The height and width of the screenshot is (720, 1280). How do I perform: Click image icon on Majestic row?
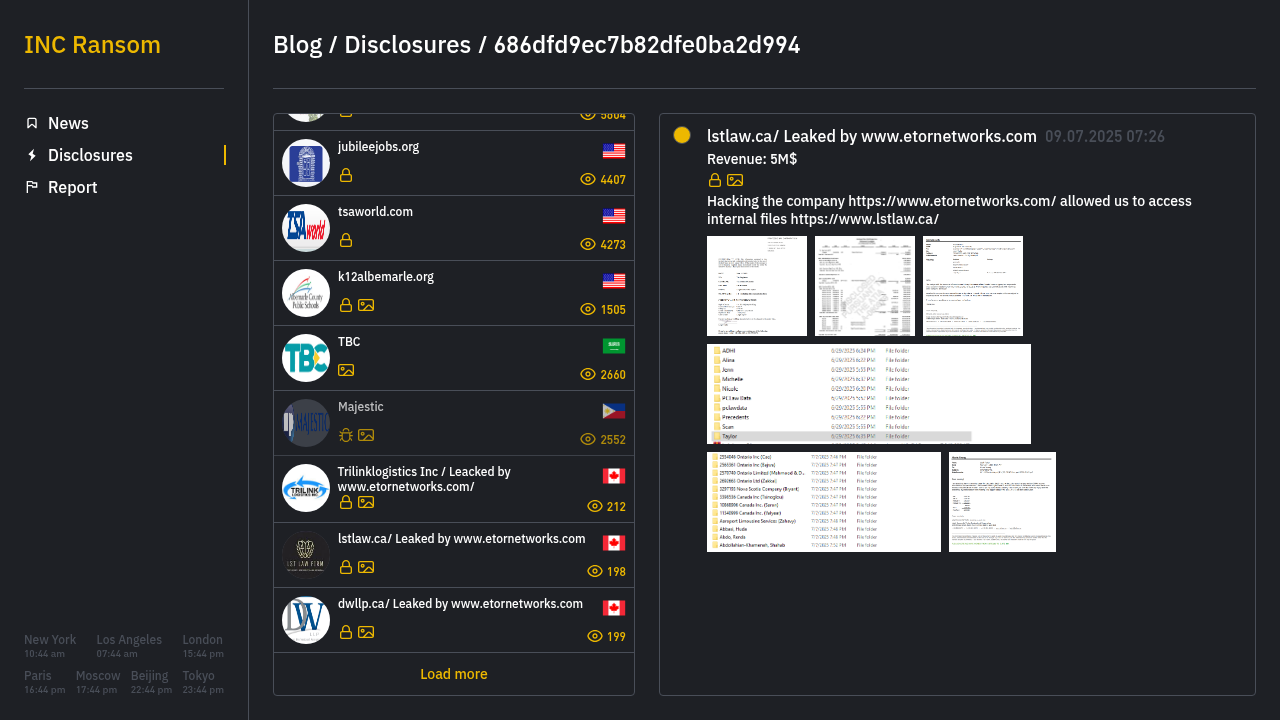(366, 435)
